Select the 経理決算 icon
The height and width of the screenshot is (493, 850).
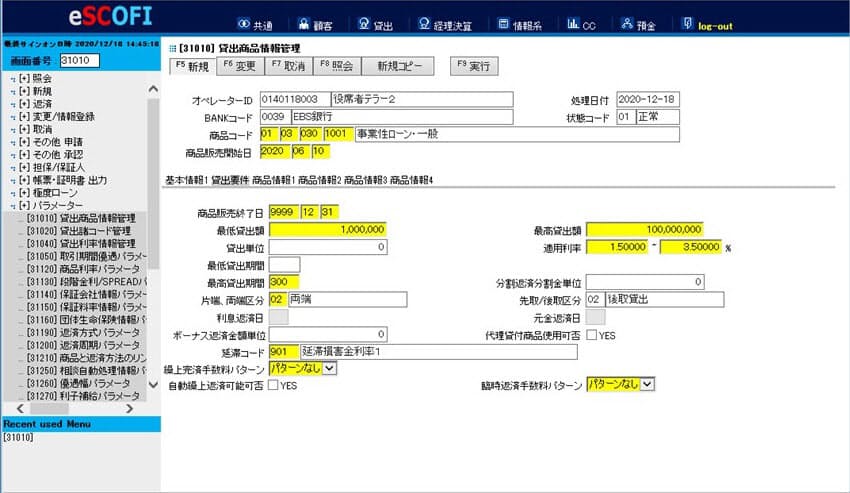pos(424,23)
